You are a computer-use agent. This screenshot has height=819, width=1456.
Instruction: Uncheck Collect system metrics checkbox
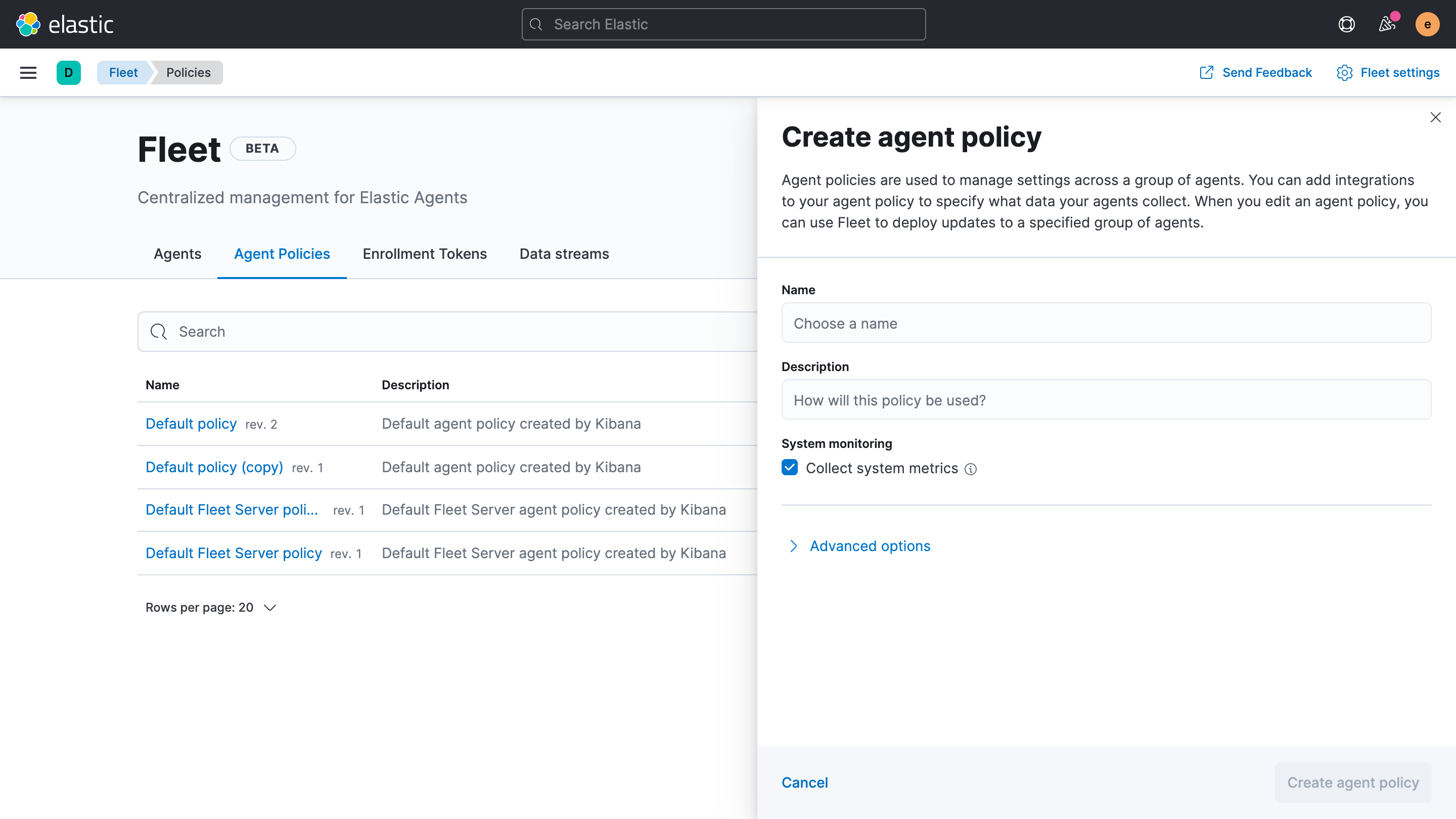[790, 468]
